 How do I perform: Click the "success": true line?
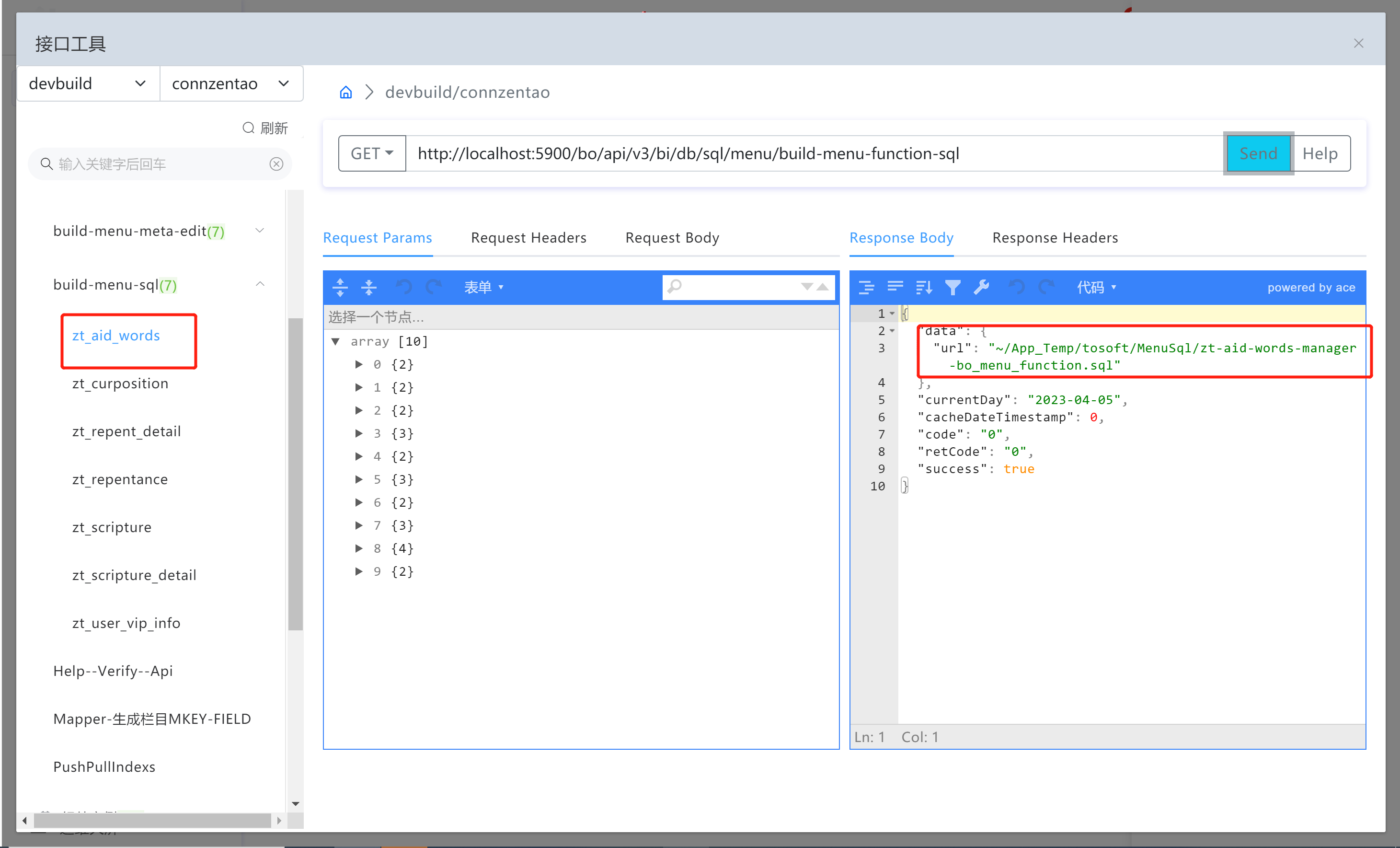[x=975, y=469]
